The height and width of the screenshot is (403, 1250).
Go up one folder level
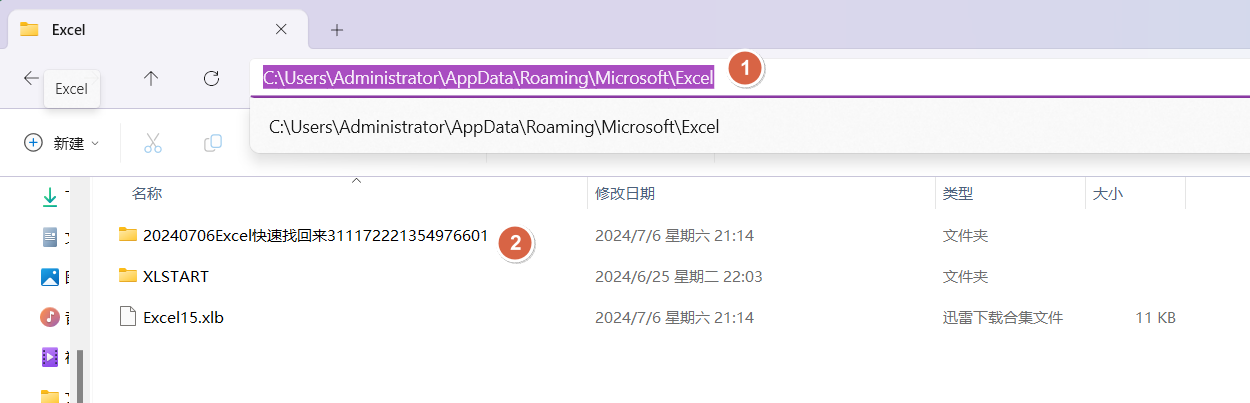[151, 78]
